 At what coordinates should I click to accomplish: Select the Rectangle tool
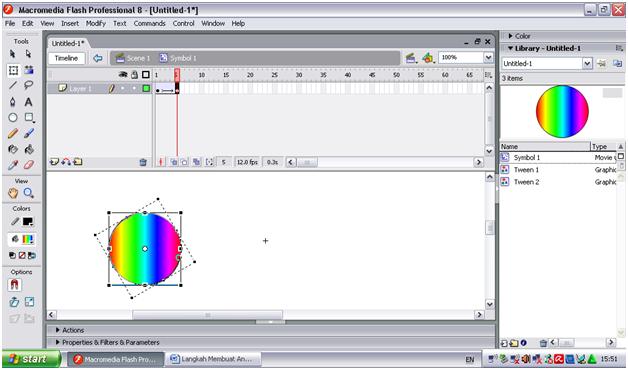coord(29,117)
